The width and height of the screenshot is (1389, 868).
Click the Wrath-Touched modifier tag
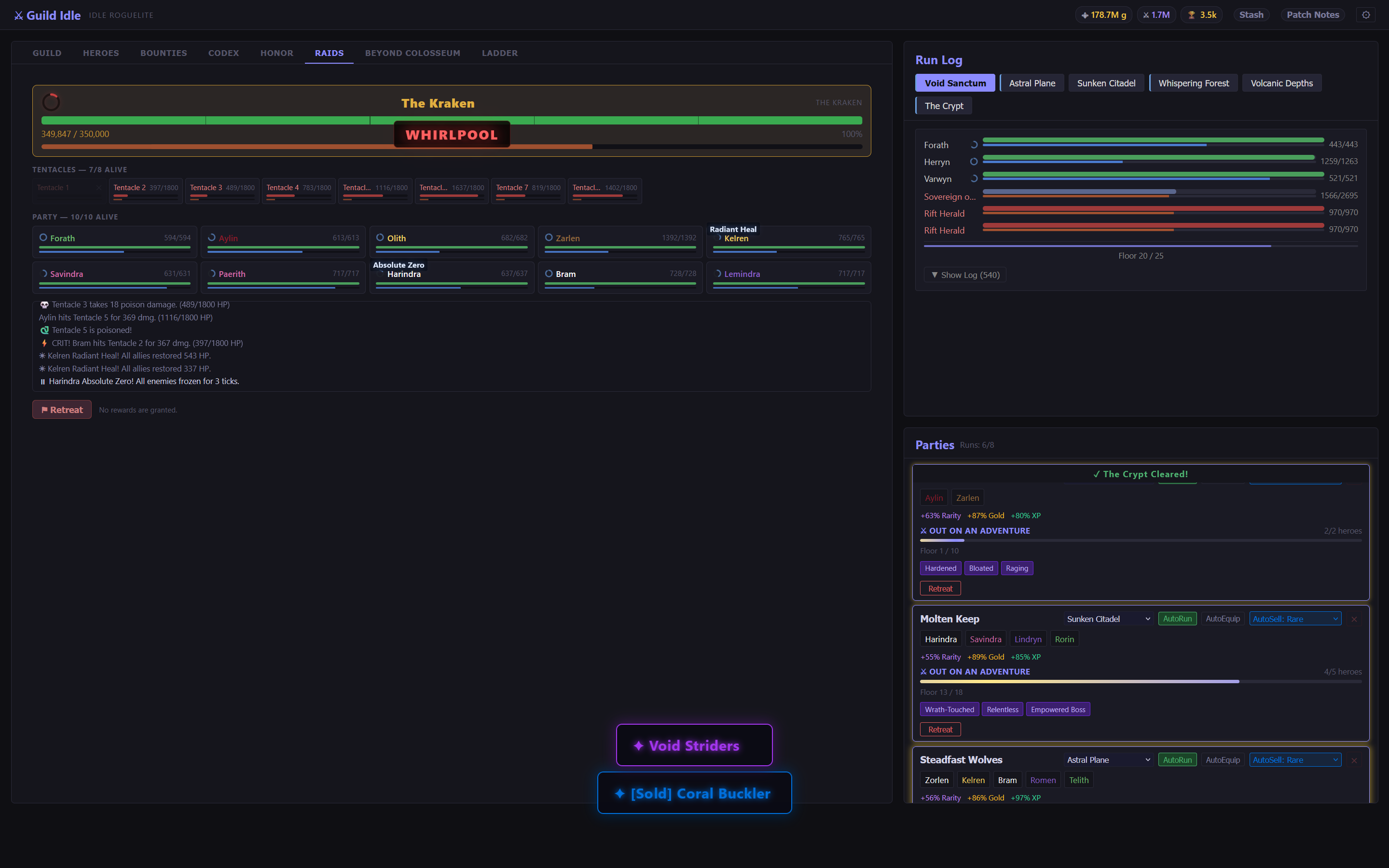tap(949, 710)
